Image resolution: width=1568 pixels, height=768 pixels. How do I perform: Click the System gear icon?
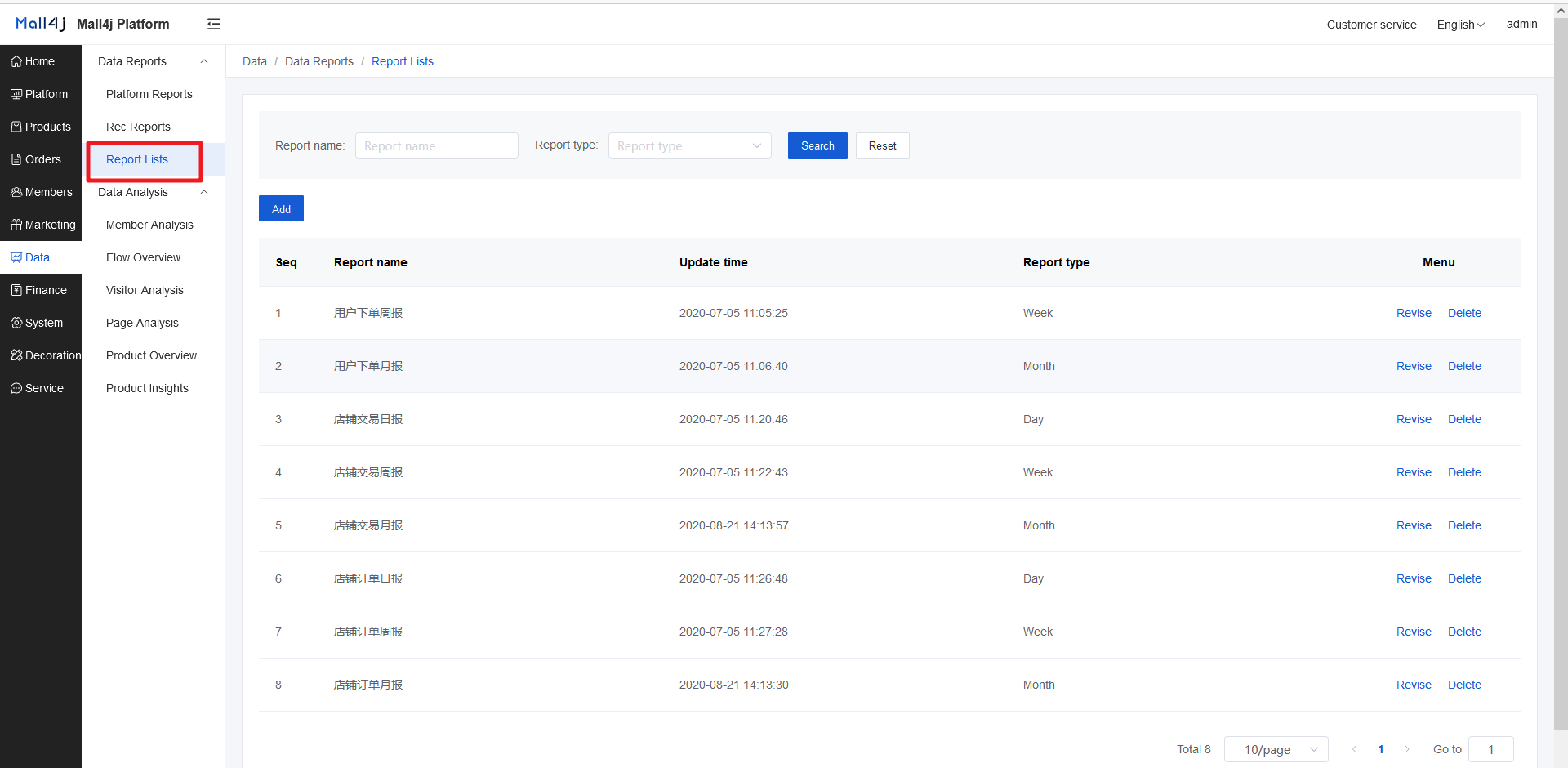coord(16,323)
